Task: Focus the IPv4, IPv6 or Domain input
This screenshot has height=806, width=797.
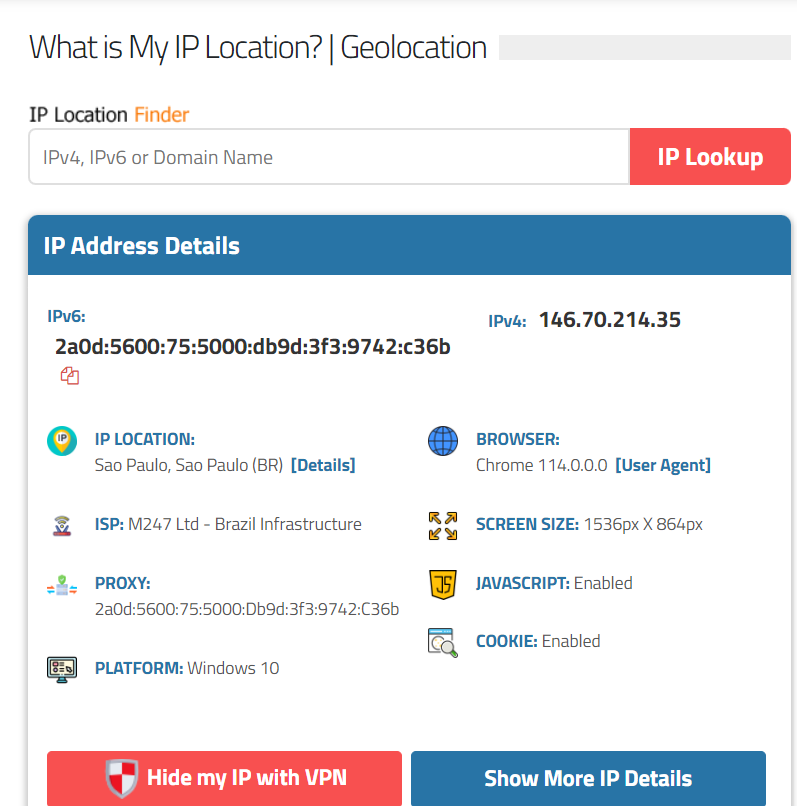Action: [328, 157]
